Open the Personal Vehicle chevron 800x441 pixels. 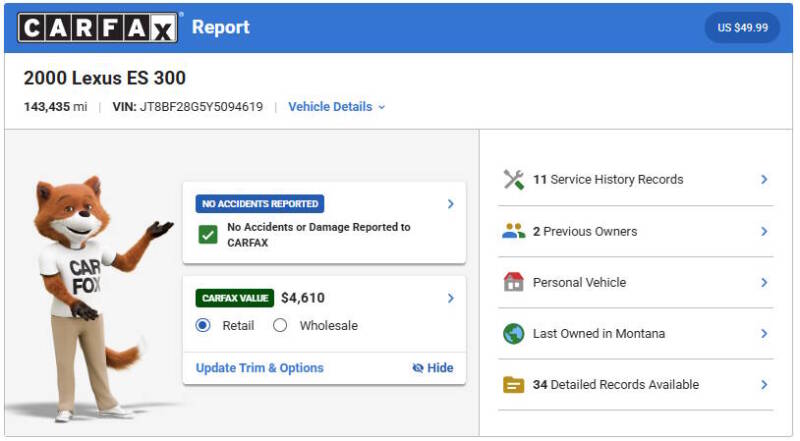[x=764, y=282]
